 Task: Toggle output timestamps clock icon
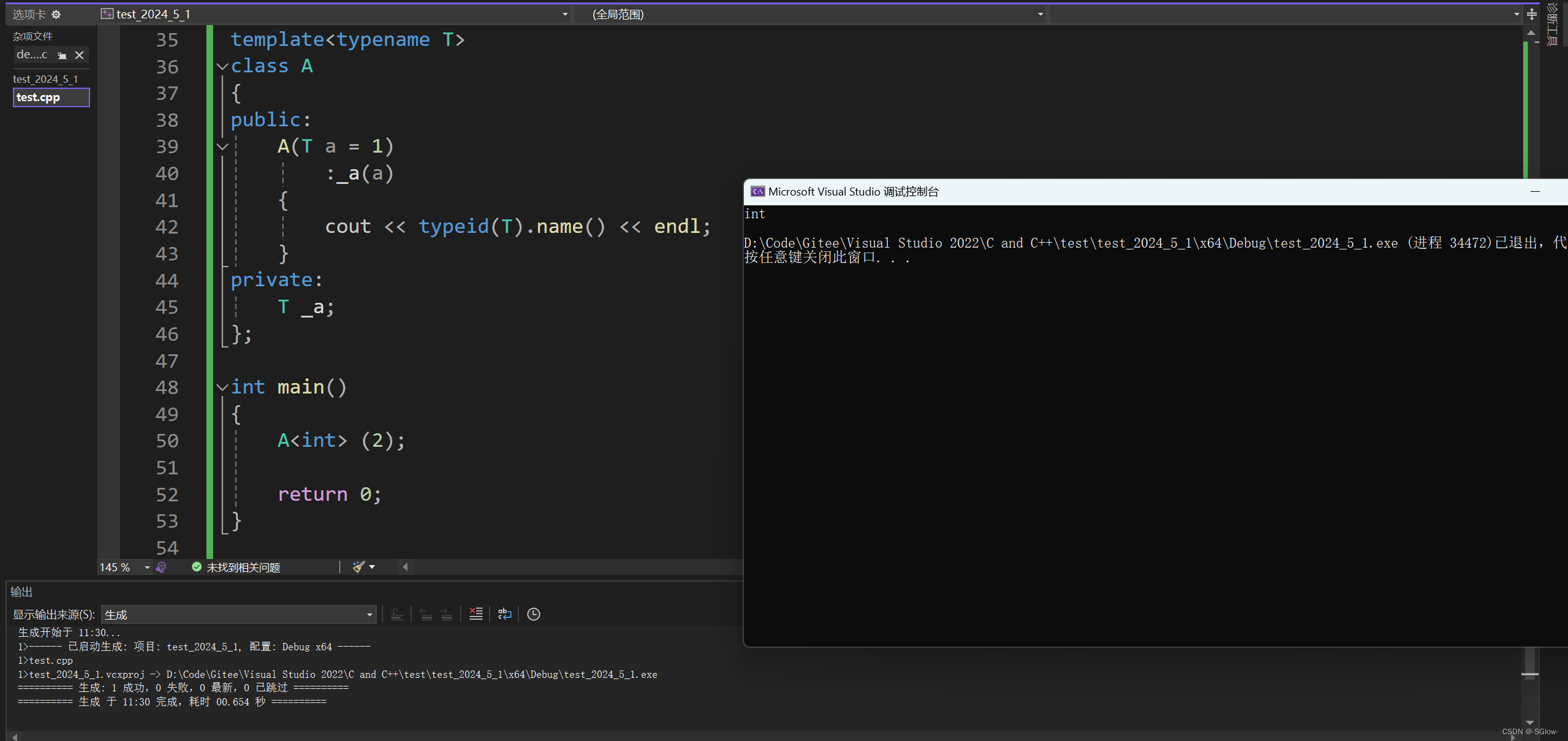point(533,614)
